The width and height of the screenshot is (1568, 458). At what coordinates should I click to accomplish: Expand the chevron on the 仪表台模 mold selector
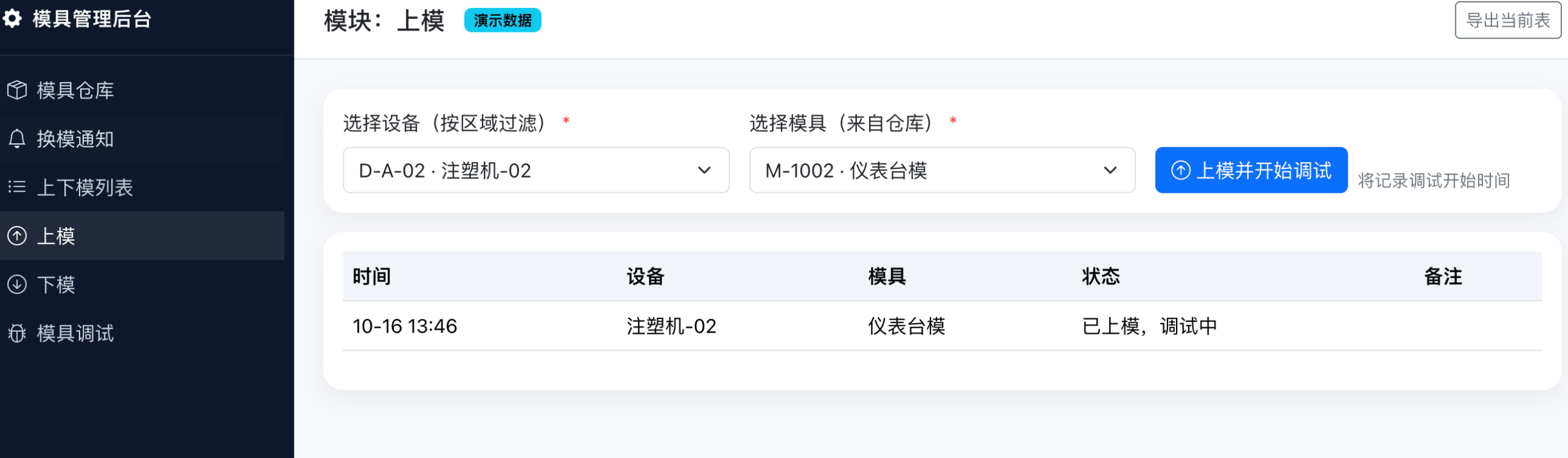[x=1110, y=170]
